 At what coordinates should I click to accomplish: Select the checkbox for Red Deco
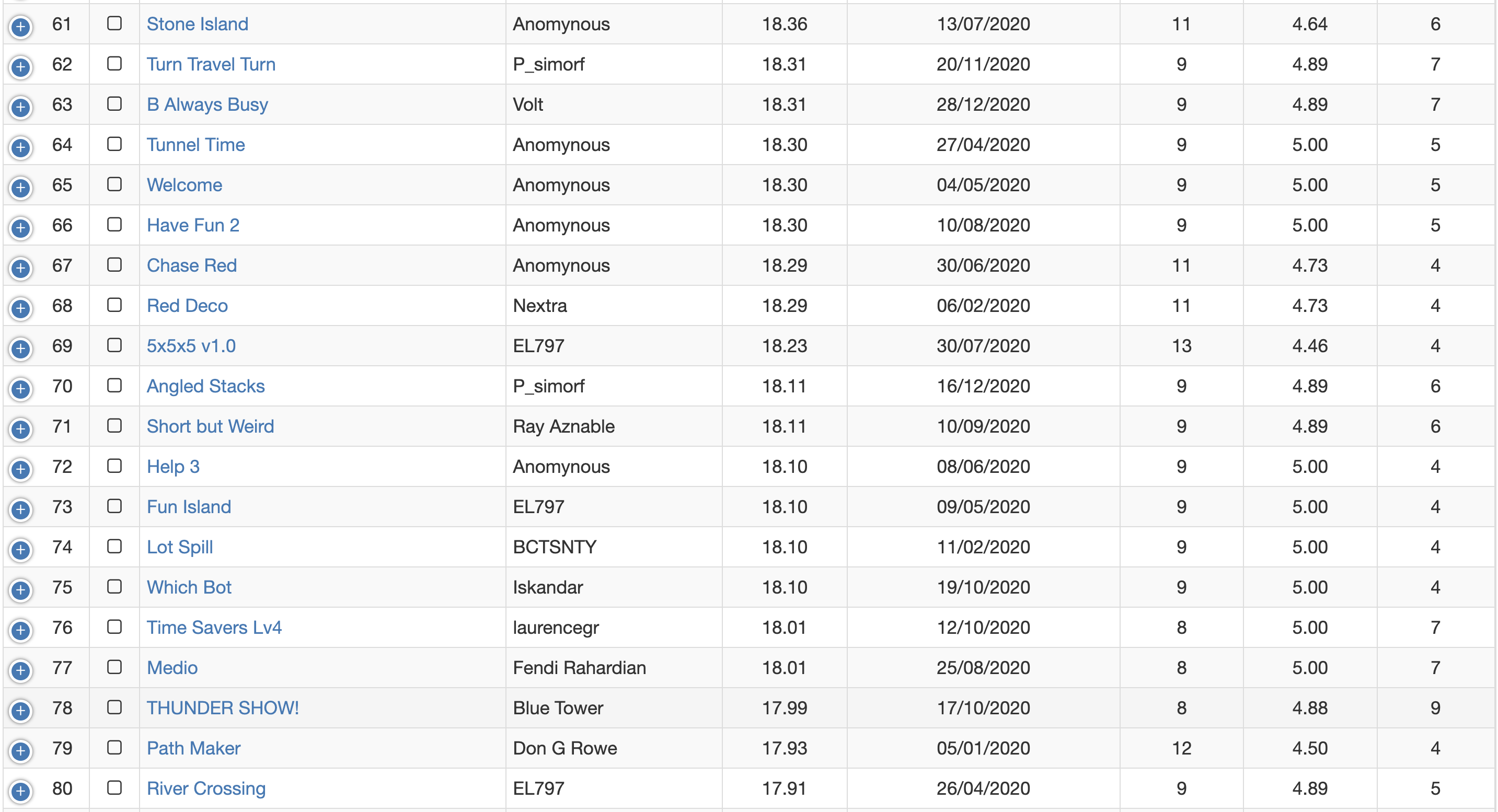114,305
